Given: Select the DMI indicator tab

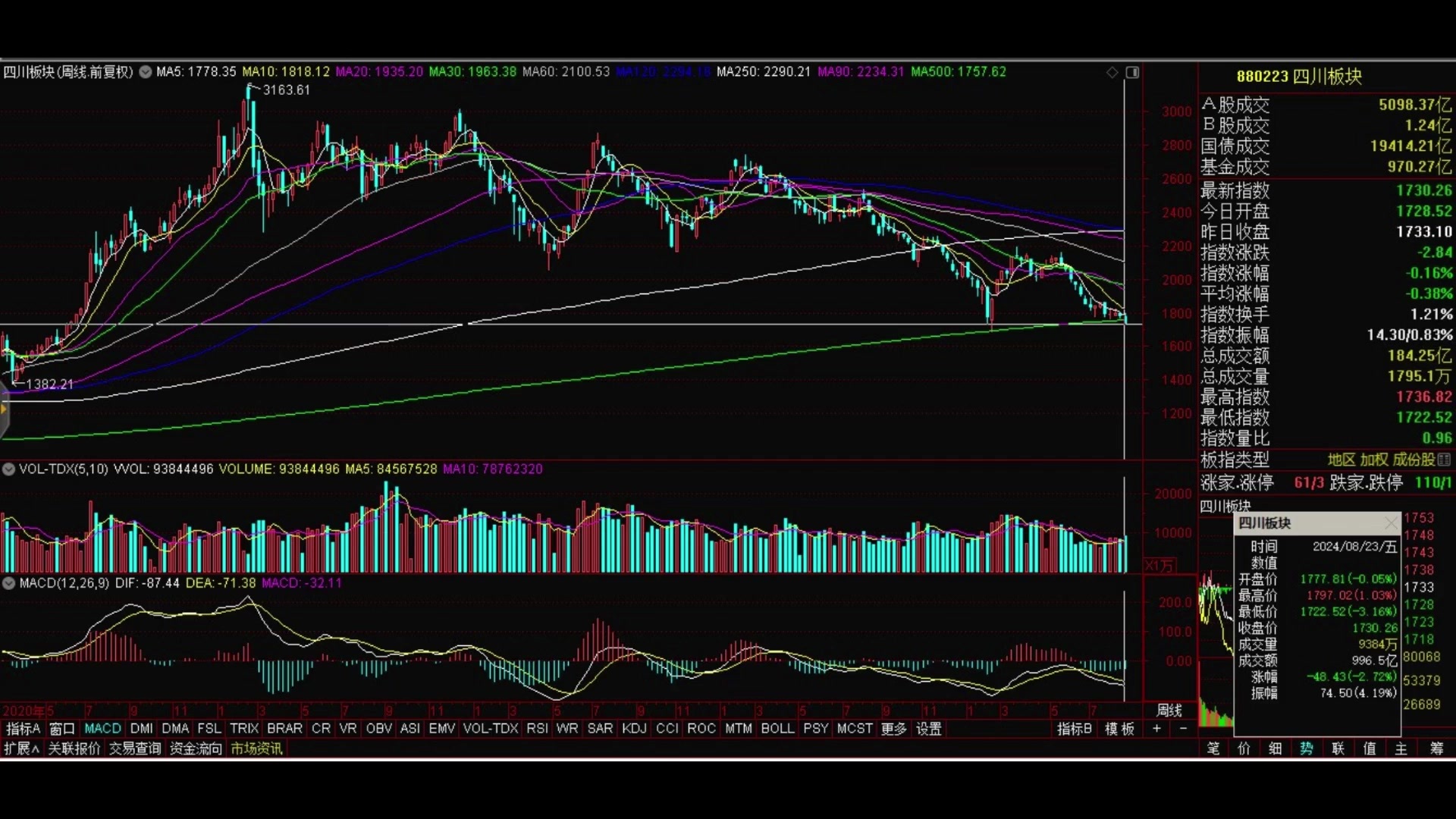Looking at the screenshot, I should point(142,729).
